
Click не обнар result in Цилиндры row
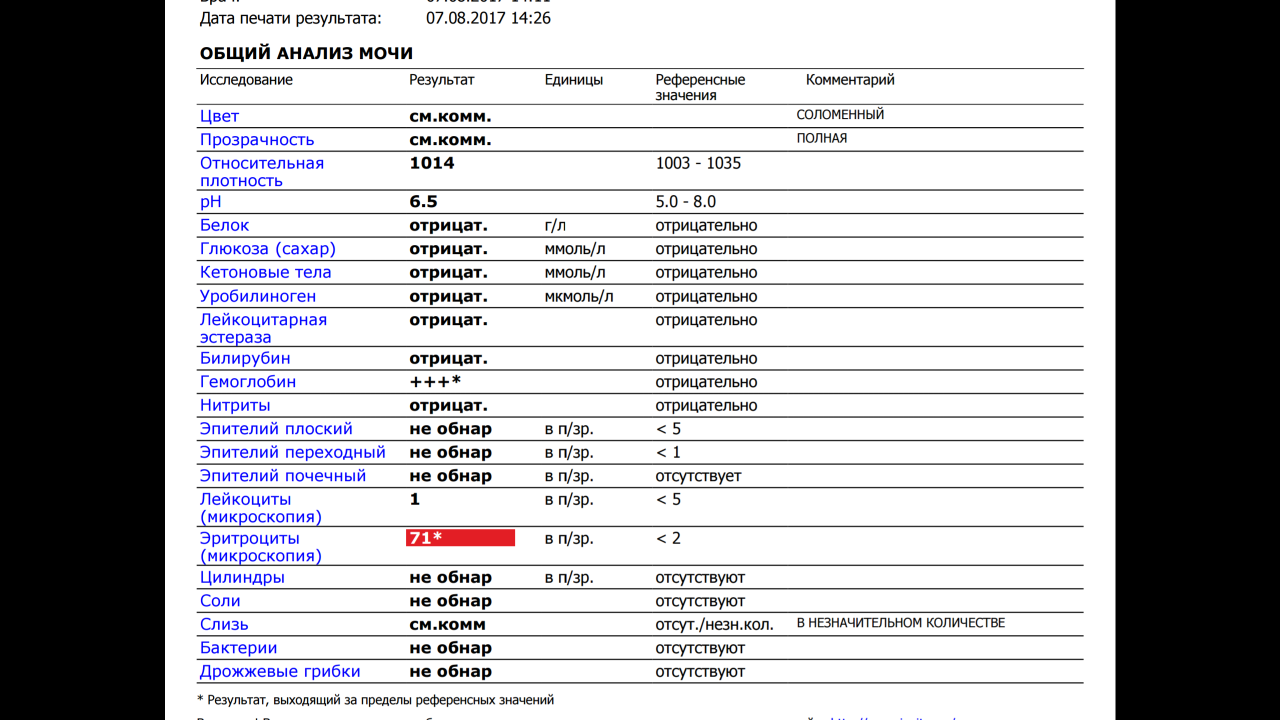tap(451, 578)
